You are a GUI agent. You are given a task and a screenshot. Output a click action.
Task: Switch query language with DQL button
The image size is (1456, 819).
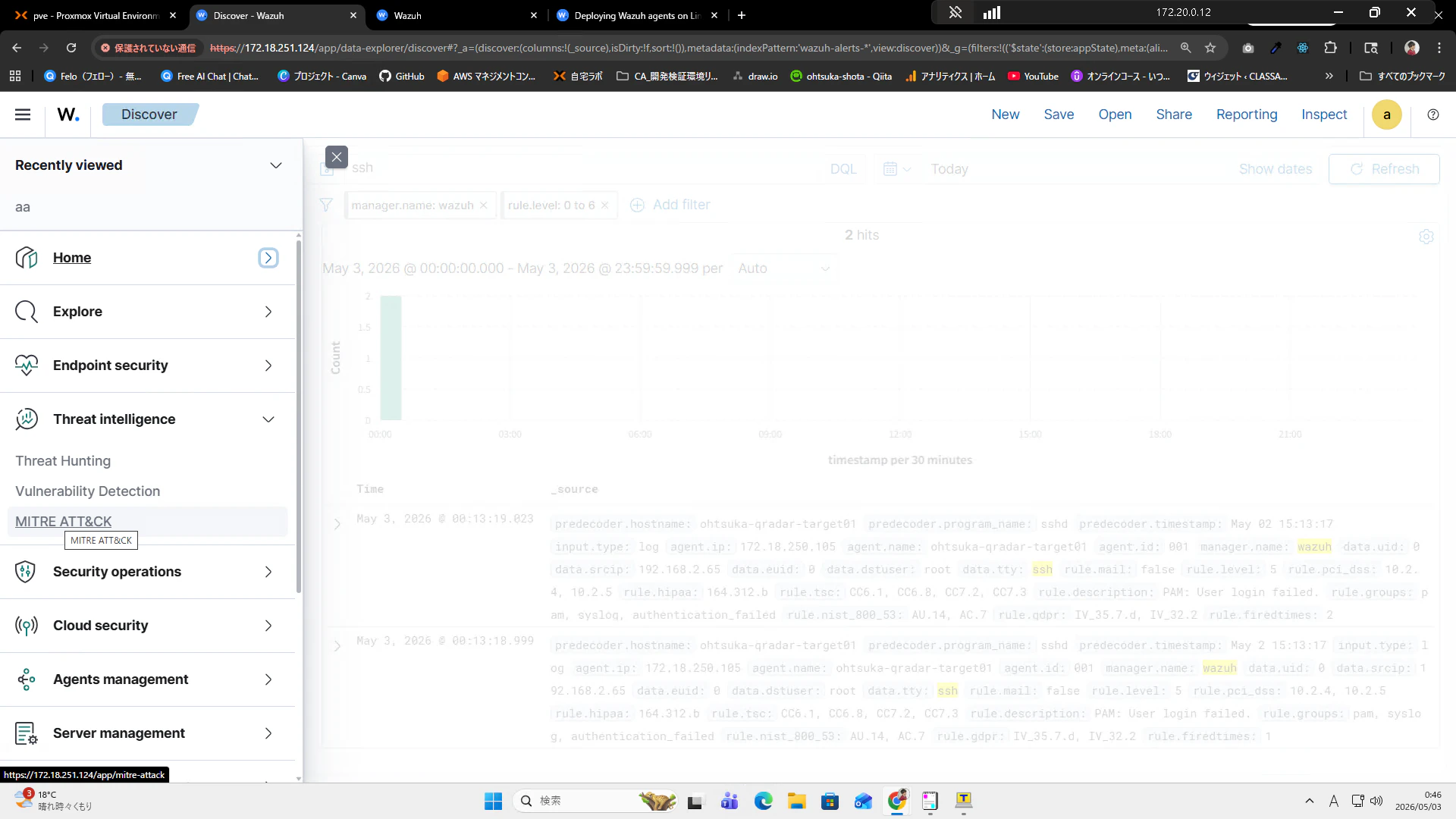[x=843, y=169]
